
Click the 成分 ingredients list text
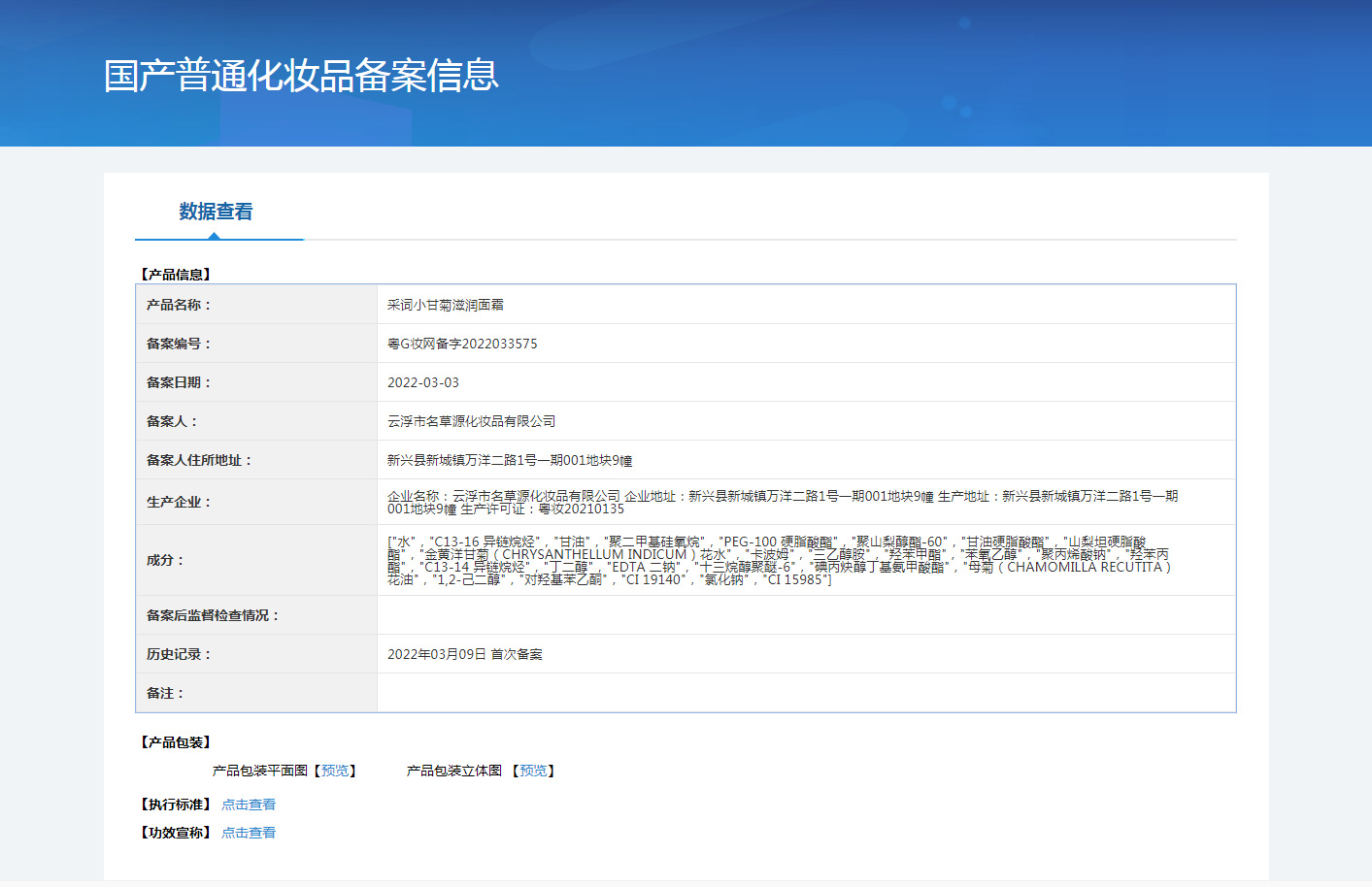click(x=780, y=560)
